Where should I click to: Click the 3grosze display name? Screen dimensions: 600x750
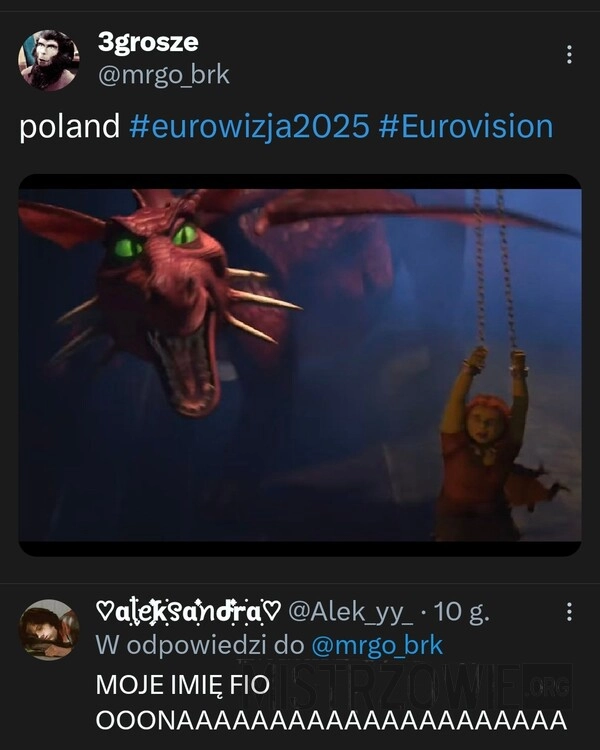tap(148, 43)
